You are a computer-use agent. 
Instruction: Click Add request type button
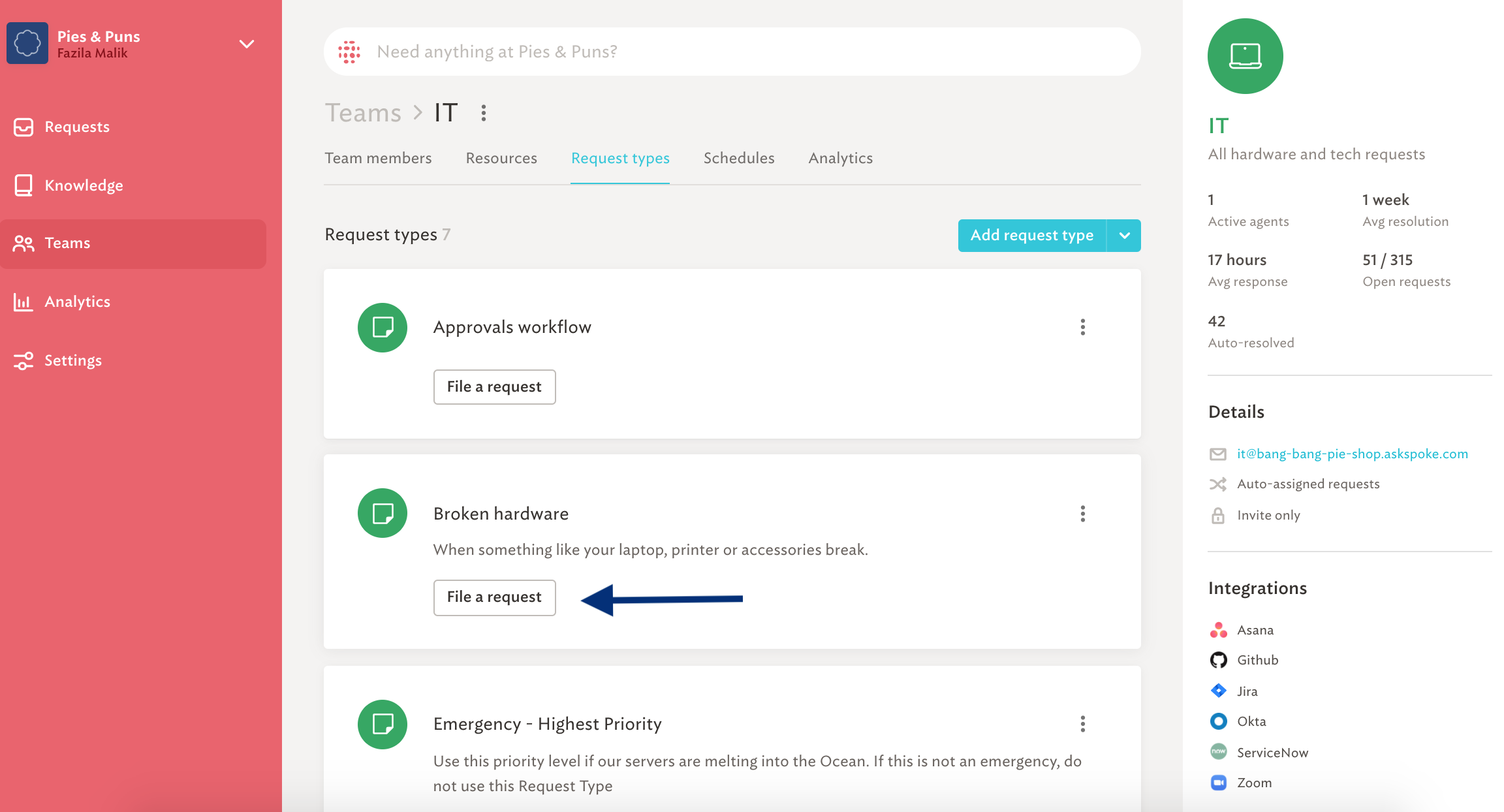click(1032, 236)
